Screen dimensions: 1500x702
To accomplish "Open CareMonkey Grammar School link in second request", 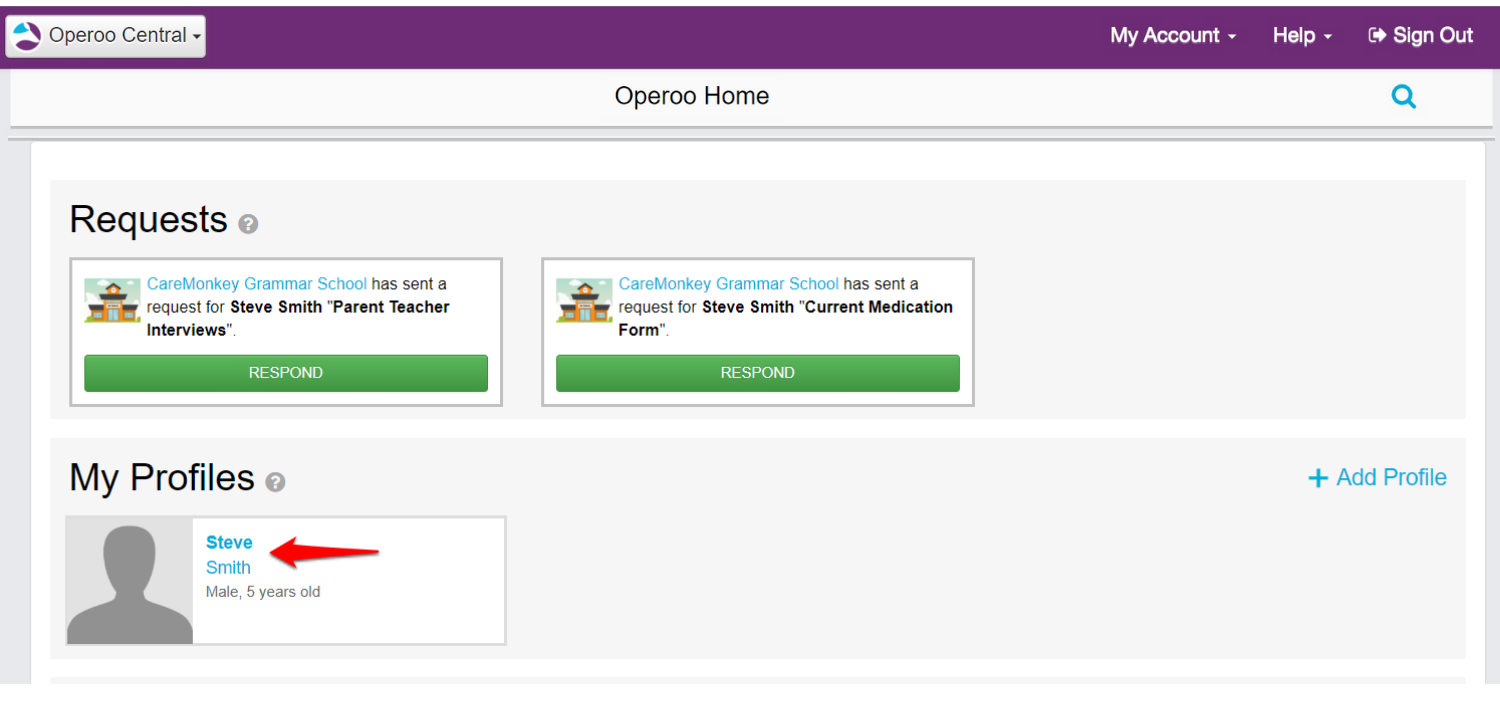I will pos(728,284).
